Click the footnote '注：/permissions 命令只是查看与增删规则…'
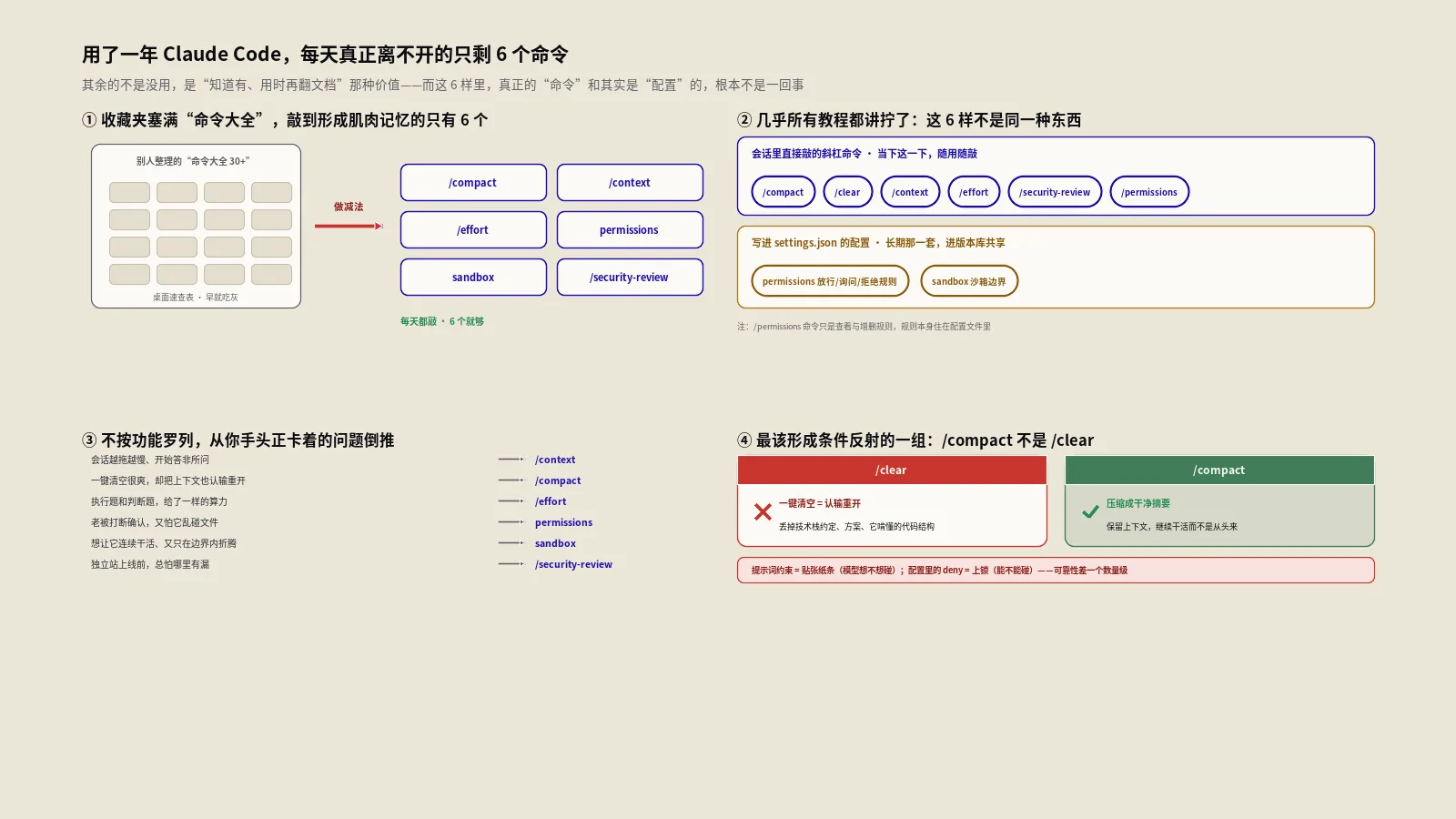The height and width of the screenshot is (819, 1456). point(864,327)
